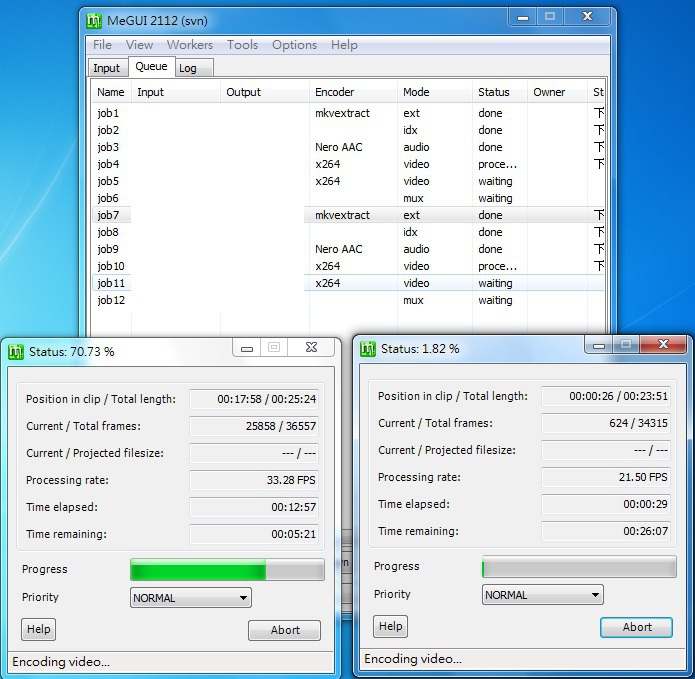Screen dimensions: 695x679
Task: Open Priority dropdown in the 1.82 % window
Action: coord(542,595)
